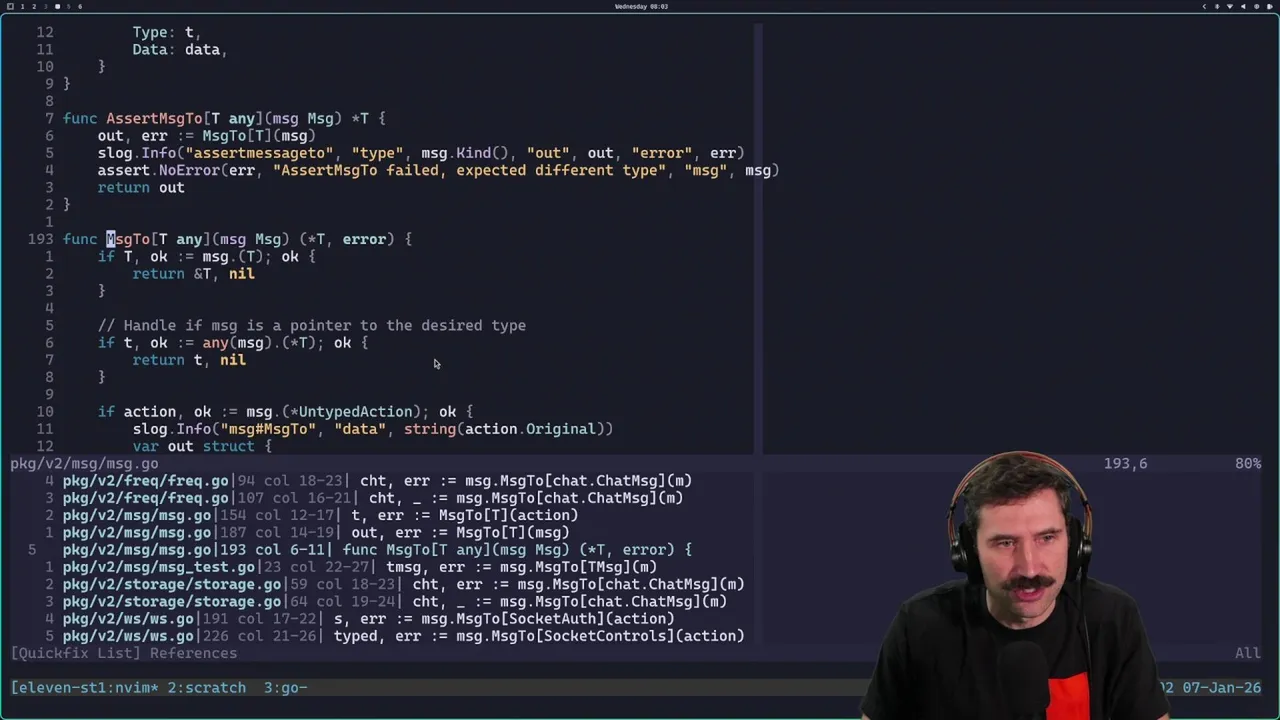Expand the tray chevron in the top bar

(x=1204, y=6)
